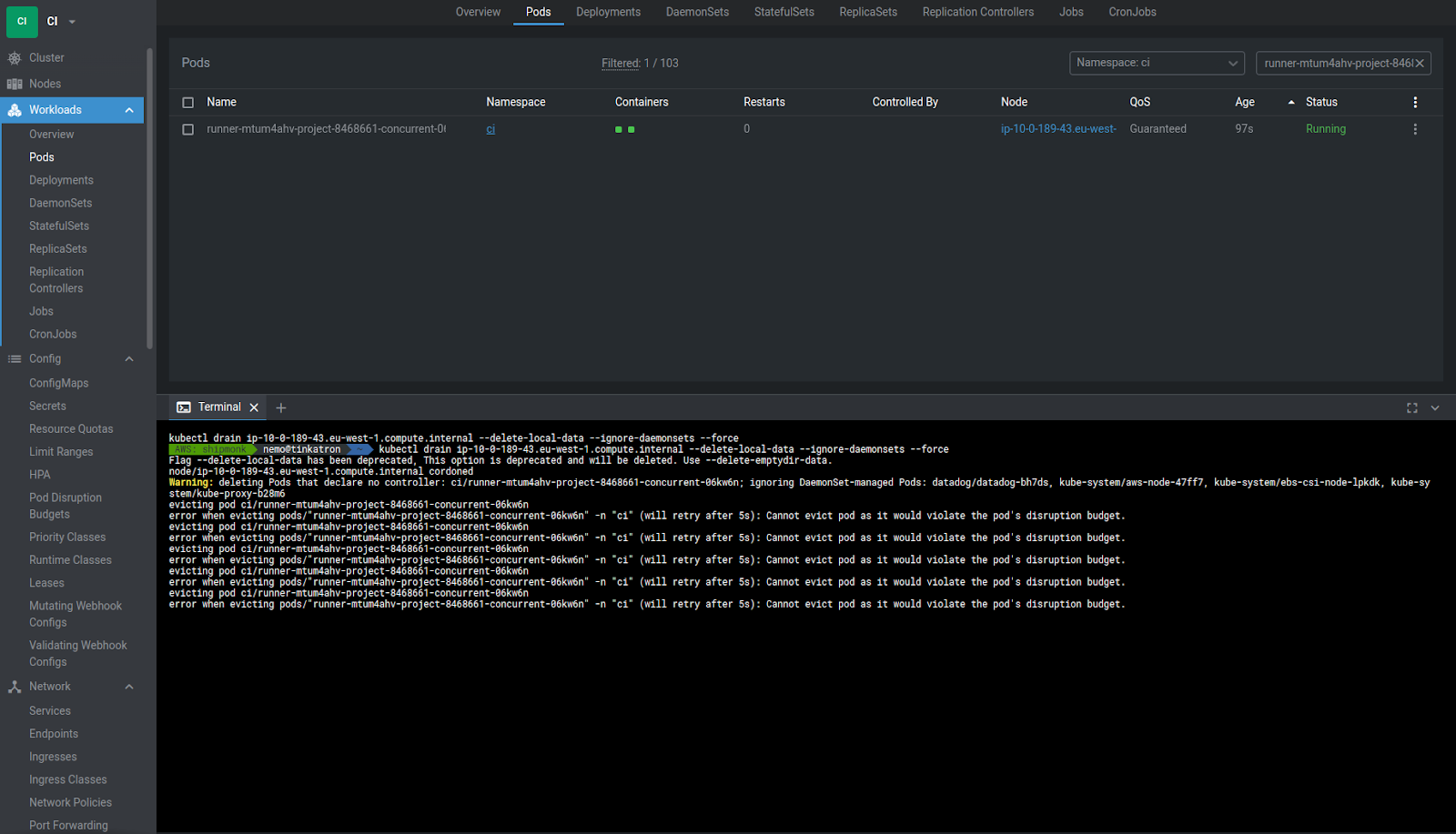Image resolution: width=1456 pixels, height=834 pixels.
Task: Collapse the terminal dock panel
Action: (x=1435, y=408)
